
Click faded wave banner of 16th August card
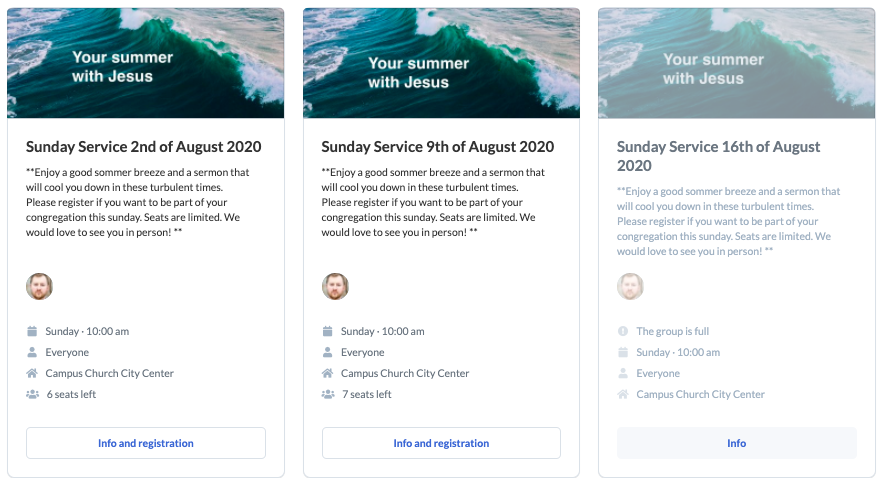736,63
